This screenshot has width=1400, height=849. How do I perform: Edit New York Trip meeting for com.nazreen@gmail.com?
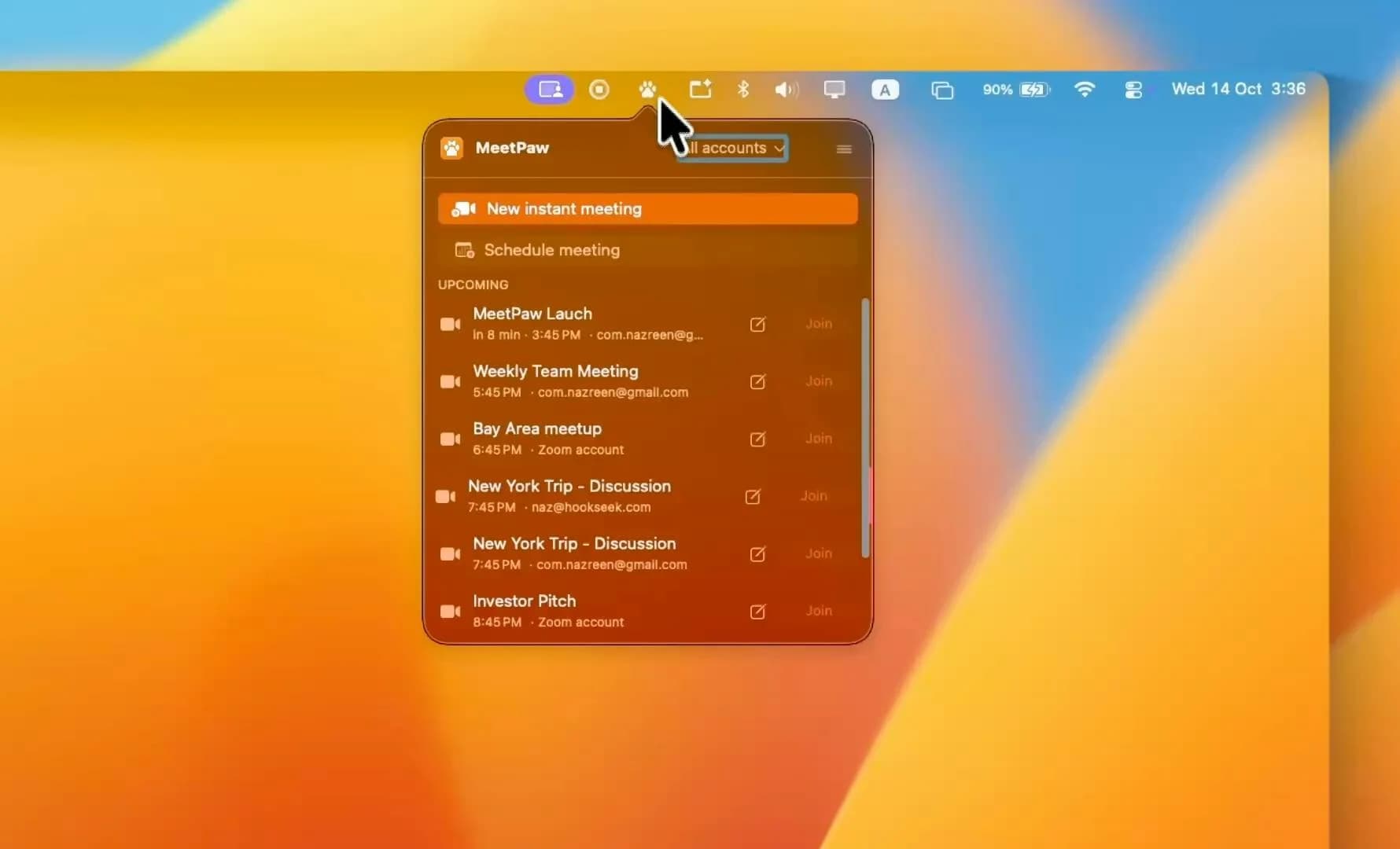757,553
